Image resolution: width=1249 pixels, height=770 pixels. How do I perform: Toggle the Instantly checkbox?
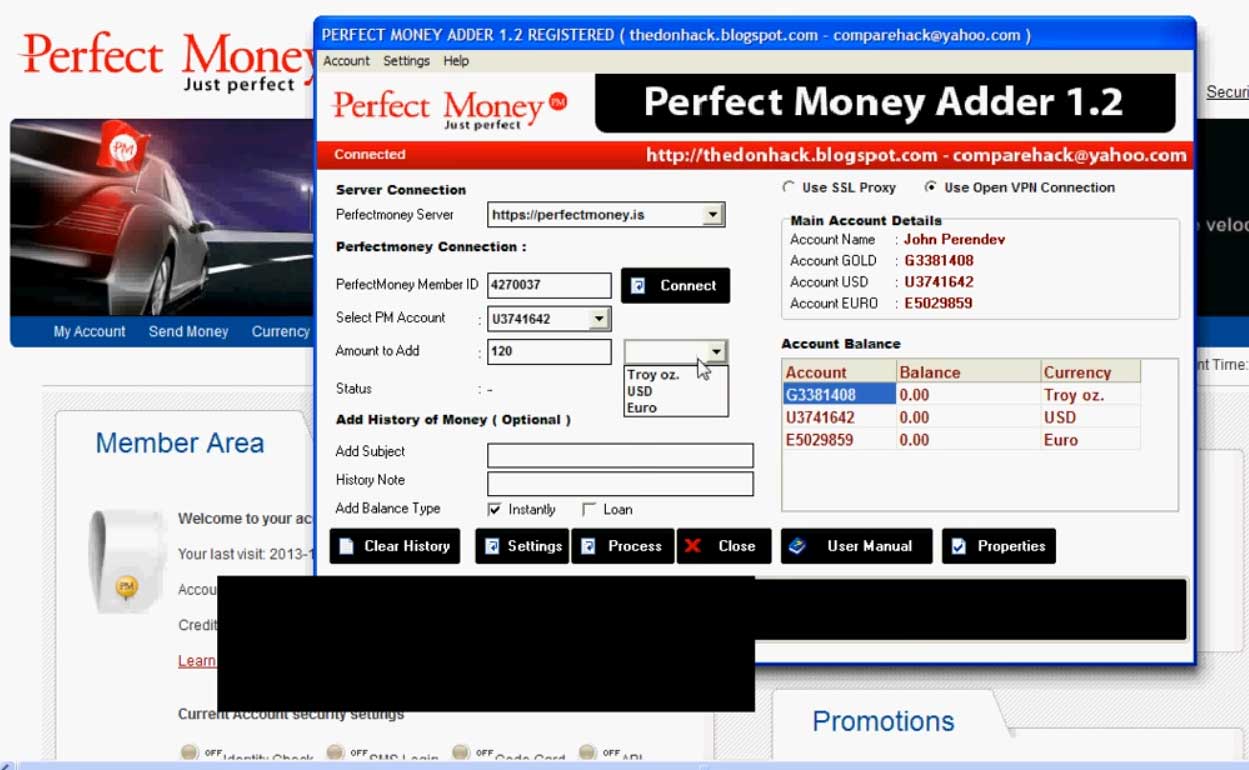coord(494,509)
